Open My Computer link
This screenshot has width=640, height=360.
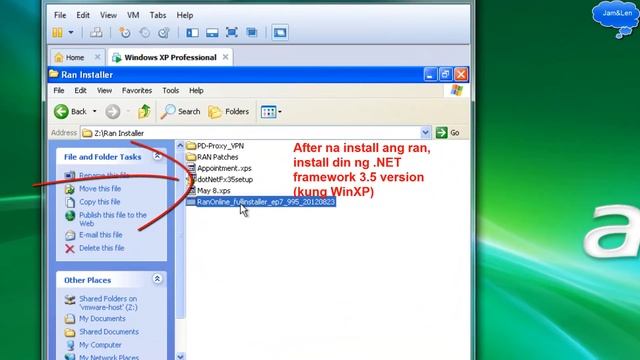pyautogui.click(x=100, y=345)
